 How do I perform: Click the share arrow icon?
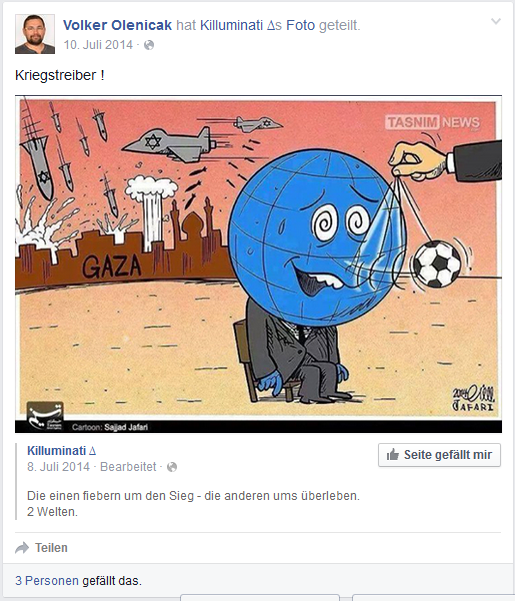click(x=22, y=548)
